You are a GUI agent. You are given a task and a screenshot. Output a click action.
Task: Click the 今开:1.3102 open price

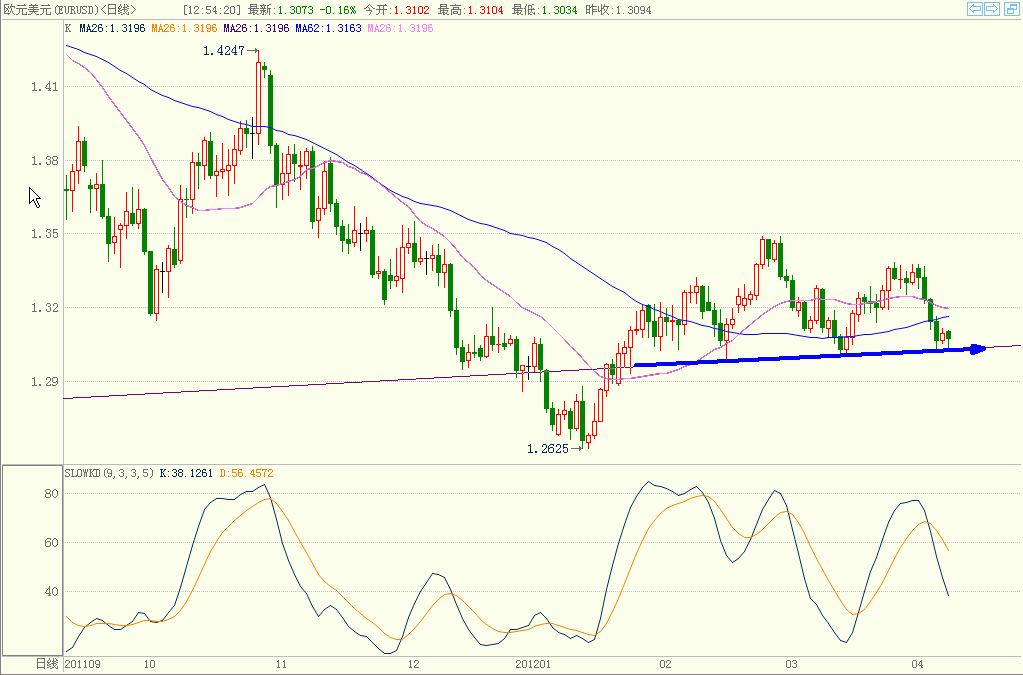[x=396, y=10]
